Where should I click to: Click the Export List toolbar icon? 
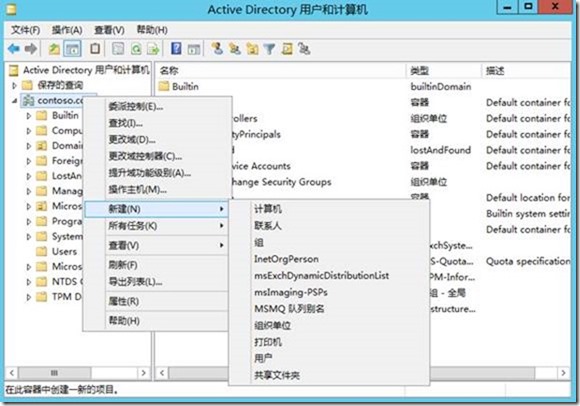(153, 49)
